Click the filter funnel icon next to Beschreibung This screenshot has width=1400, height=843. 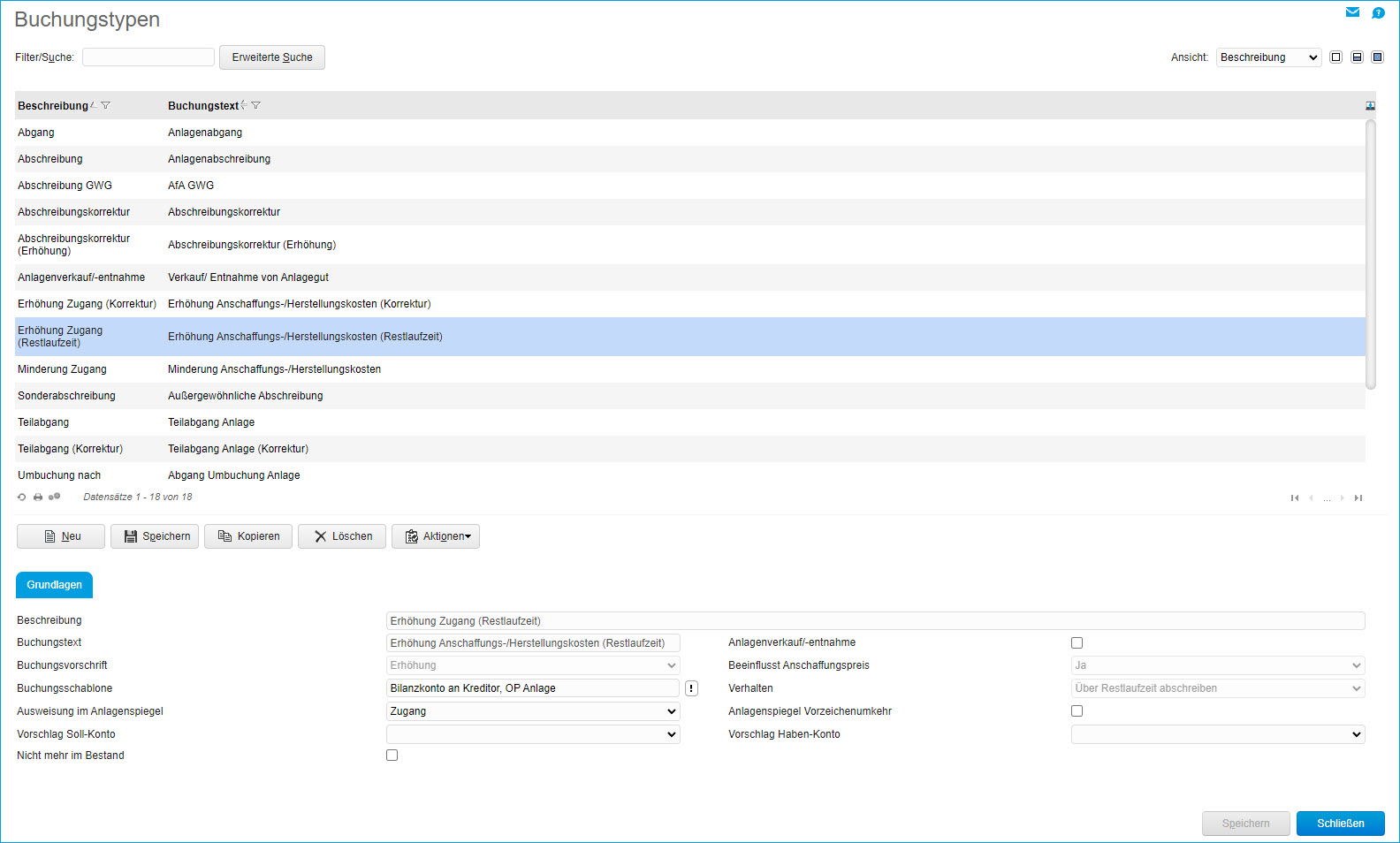coord(106,105)
